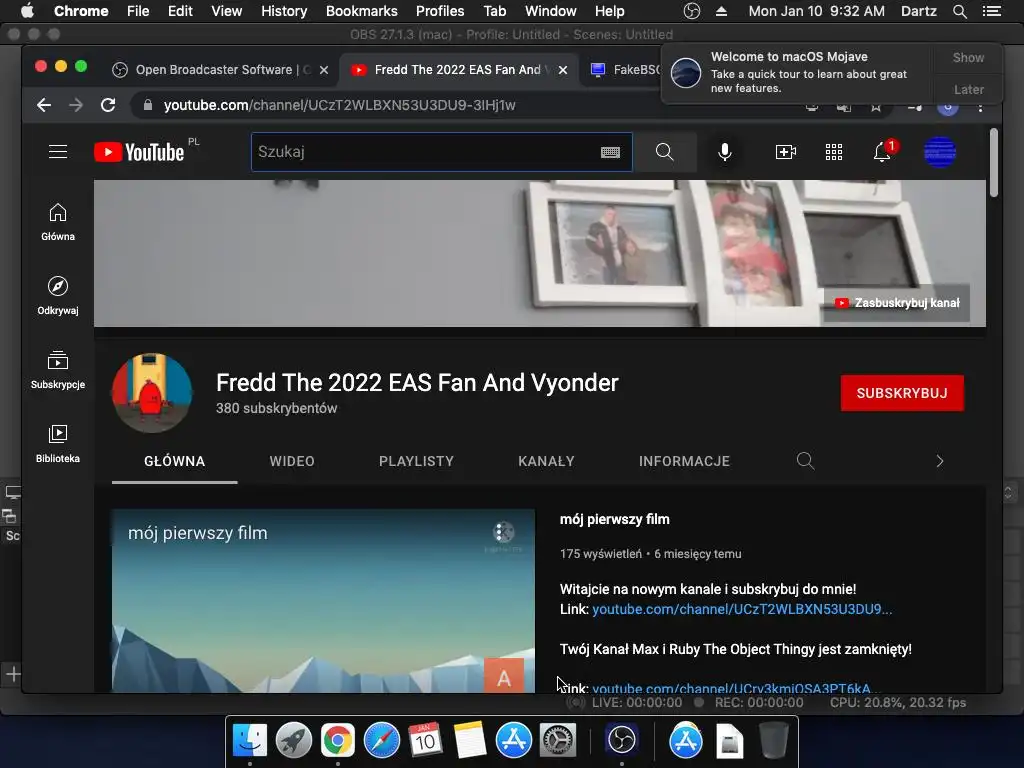Start voice search with the microphone

pyautogui.click(x=724, y=152)
